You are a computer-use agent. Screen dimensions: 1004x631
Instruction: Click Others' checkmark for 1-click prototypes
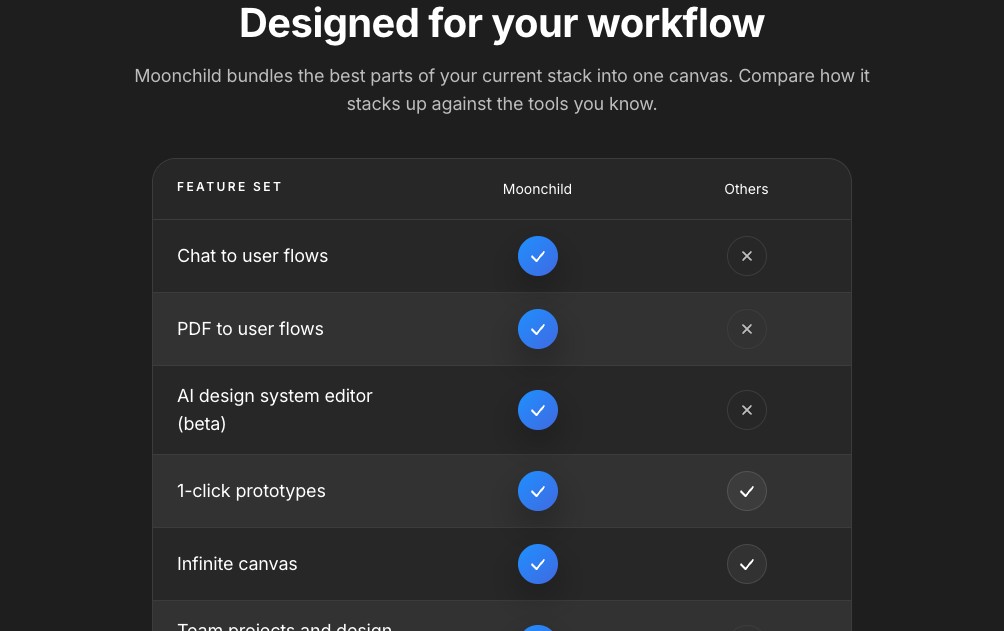(x=747, y=491)
